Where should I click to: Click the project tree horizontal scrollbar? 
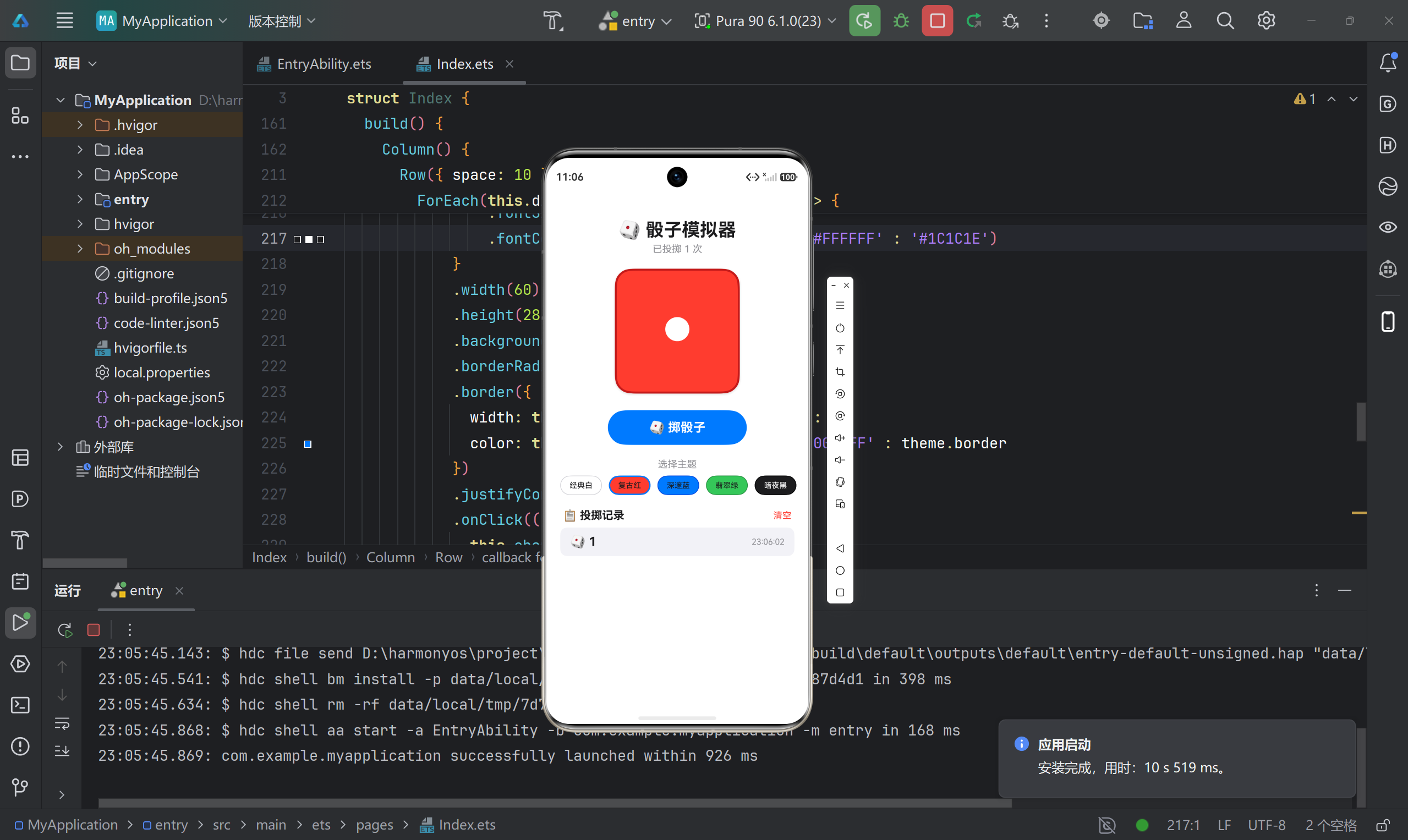(85, 563)
